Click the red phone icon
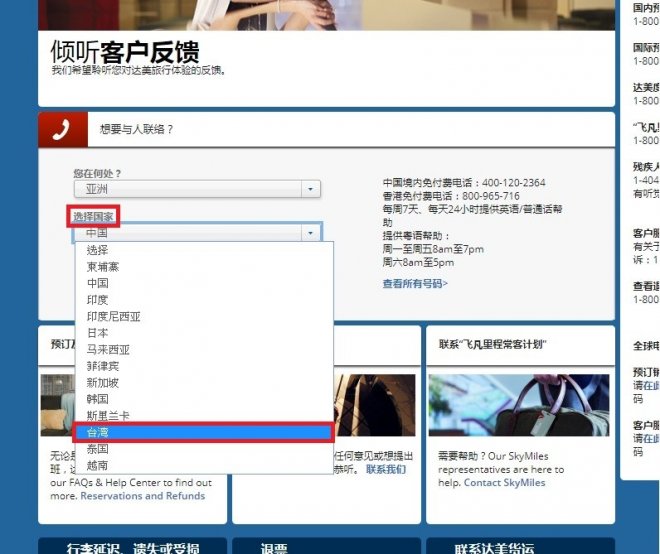The width and height of the screenshot is (660, 554). (x=61, y=129)
